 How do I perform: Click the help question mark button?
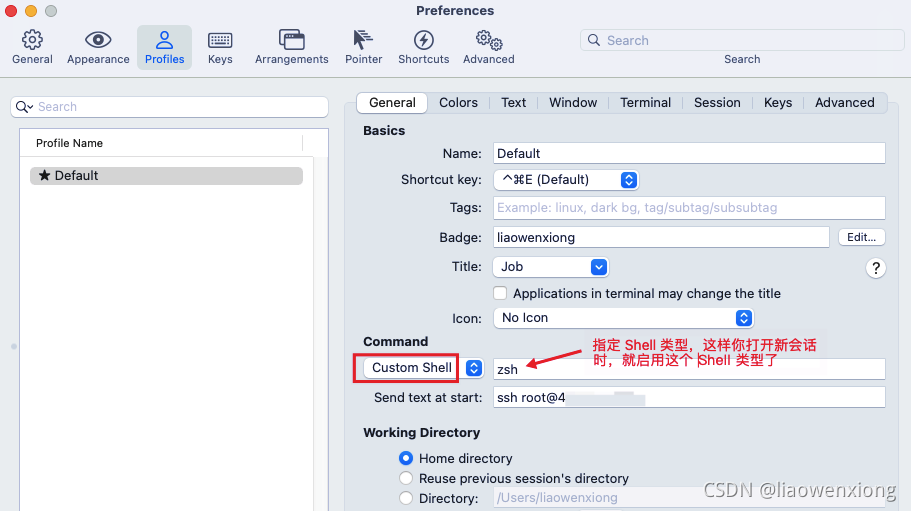tap(876, 268)
